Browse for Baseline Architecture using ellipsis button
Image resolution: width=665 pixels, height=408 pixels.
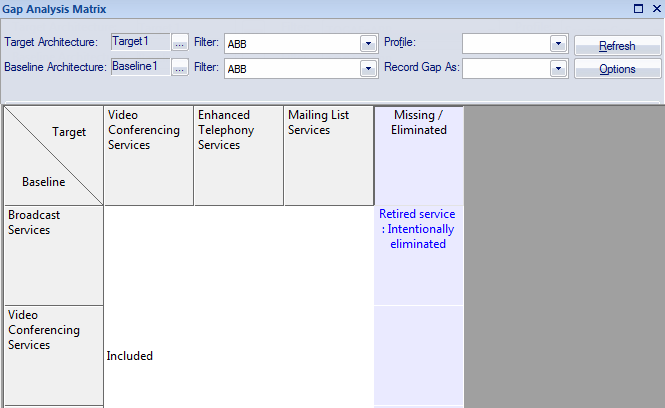[x=180, y=68]
